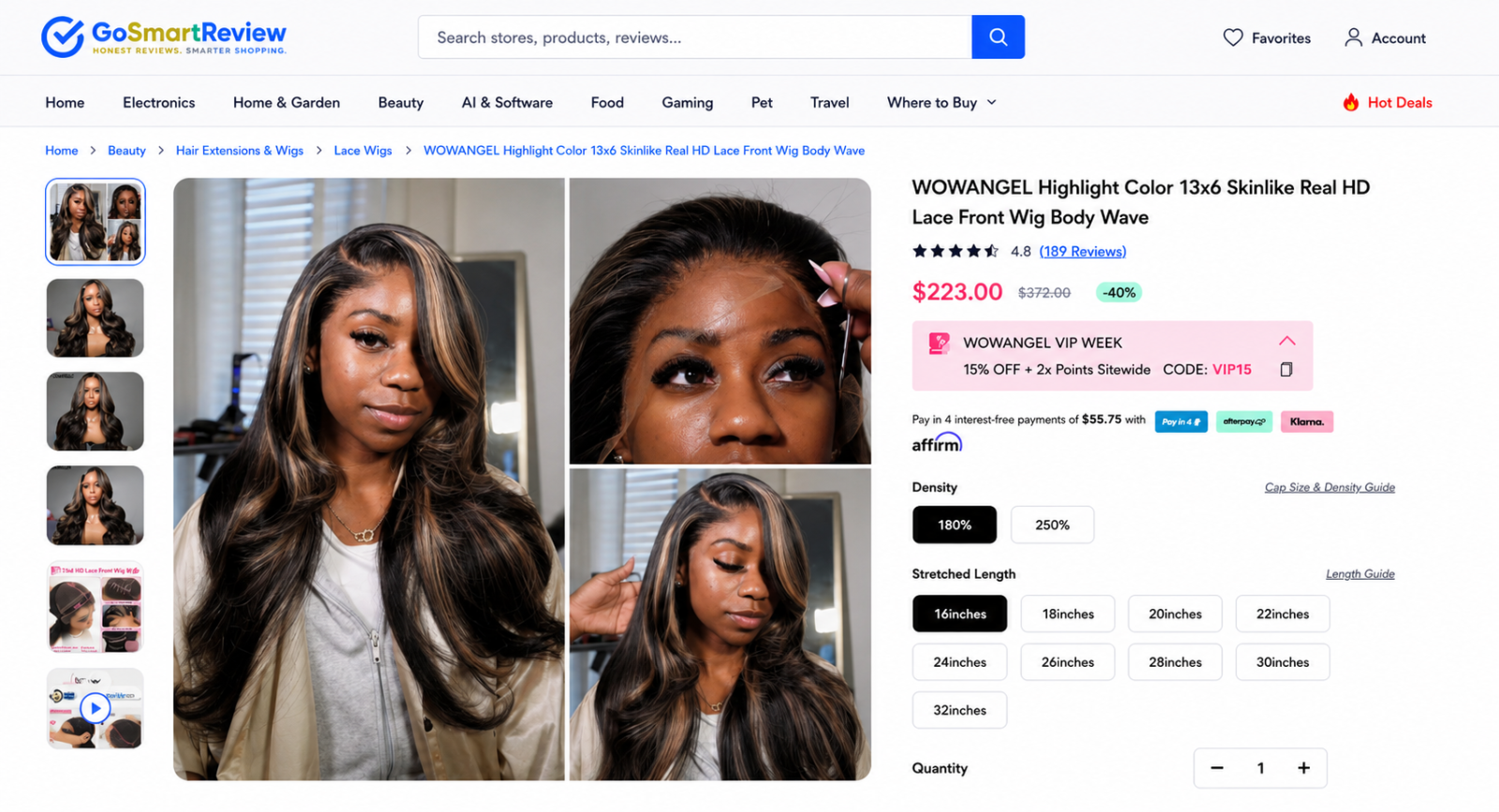
Task: Choose 20inches stretched length
Action: click(x=1175, y=613)
